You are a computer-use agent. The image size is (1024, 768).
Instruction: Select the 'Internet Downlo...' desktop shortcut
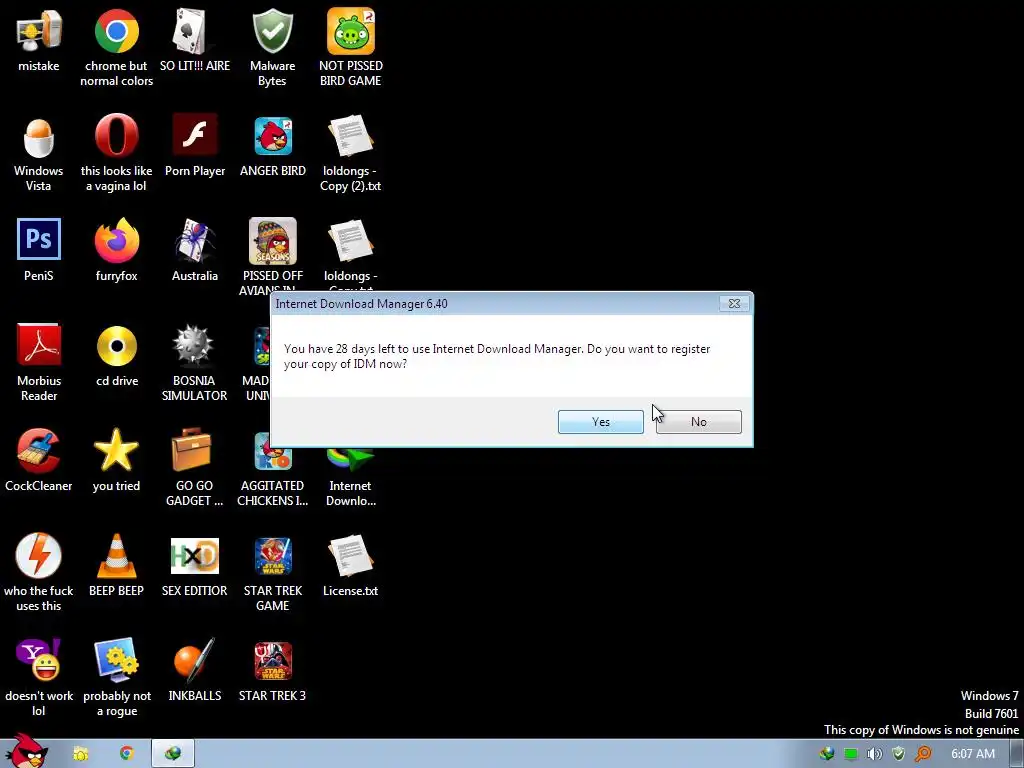click(x=351, y=477)
